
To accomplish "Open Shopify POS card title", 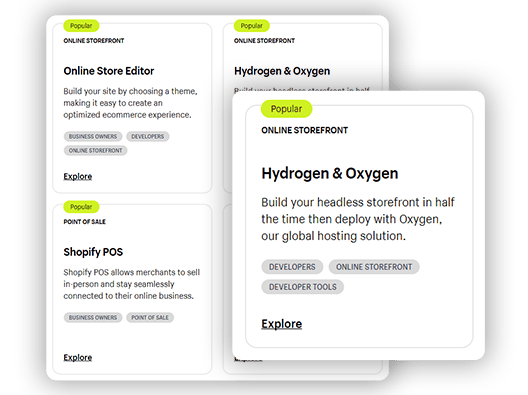I will tap(93, 252).
